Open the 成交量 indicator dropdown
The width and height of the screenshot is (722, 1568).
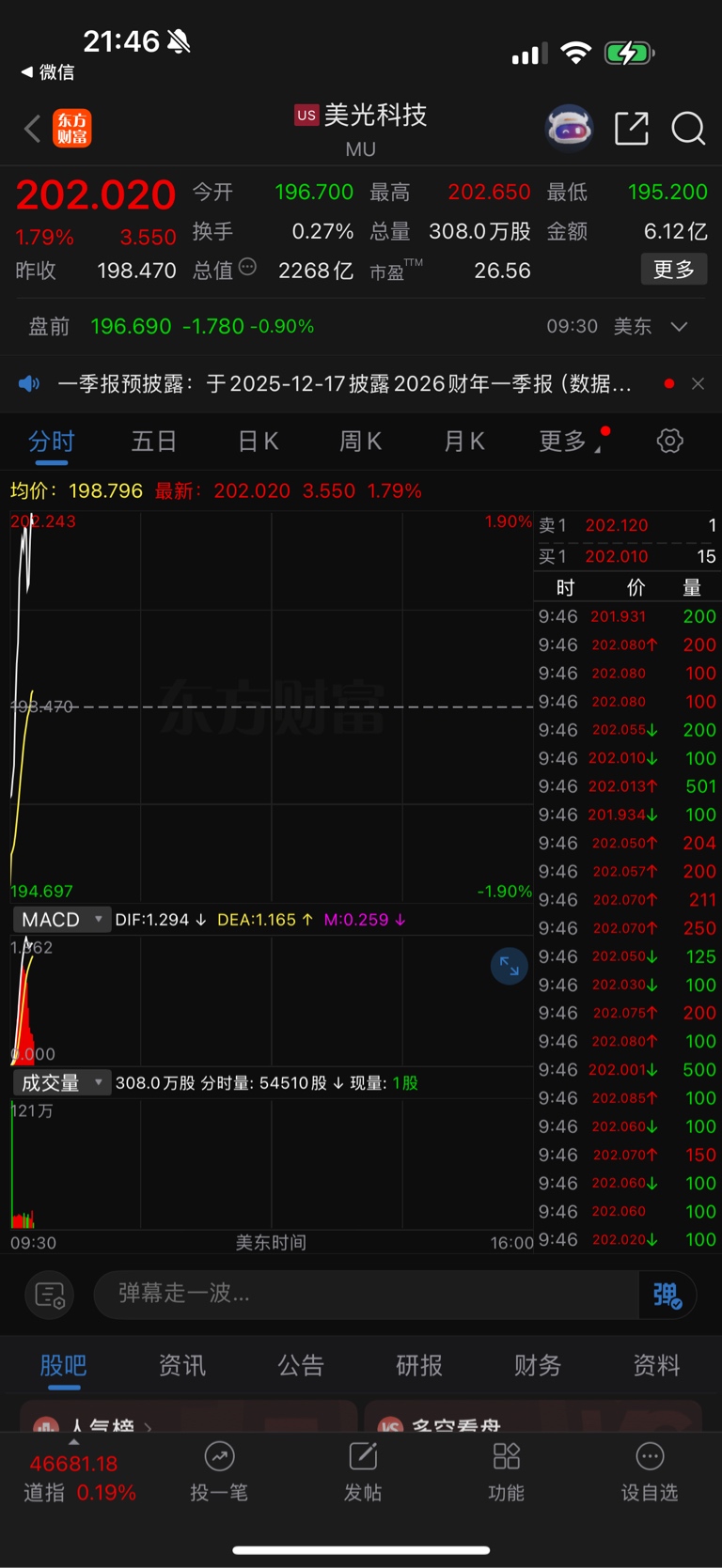click(x=62, y=1083)
